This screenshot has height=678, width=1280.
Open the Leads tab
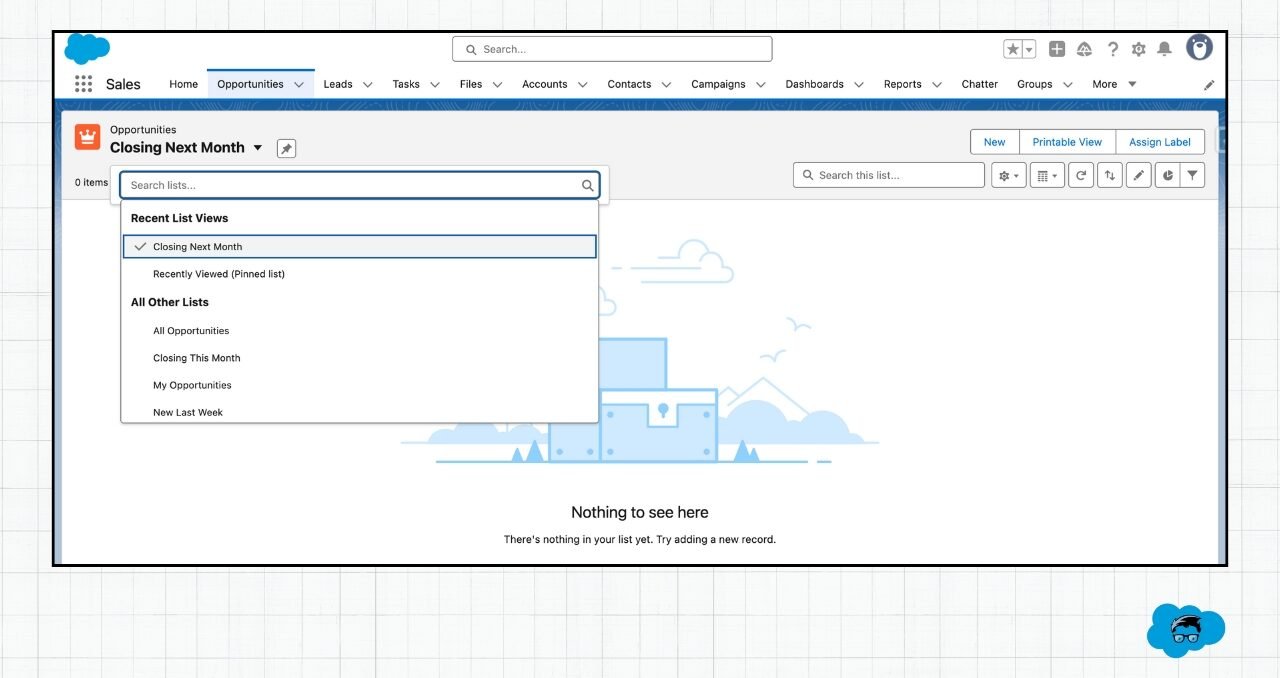338,84
